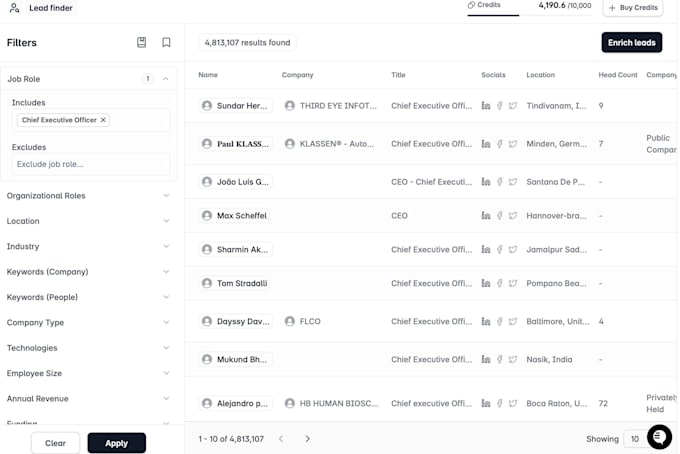Click the FLCO company avatar icon
This screenshot has width=680, height=454.
[290, 322]
